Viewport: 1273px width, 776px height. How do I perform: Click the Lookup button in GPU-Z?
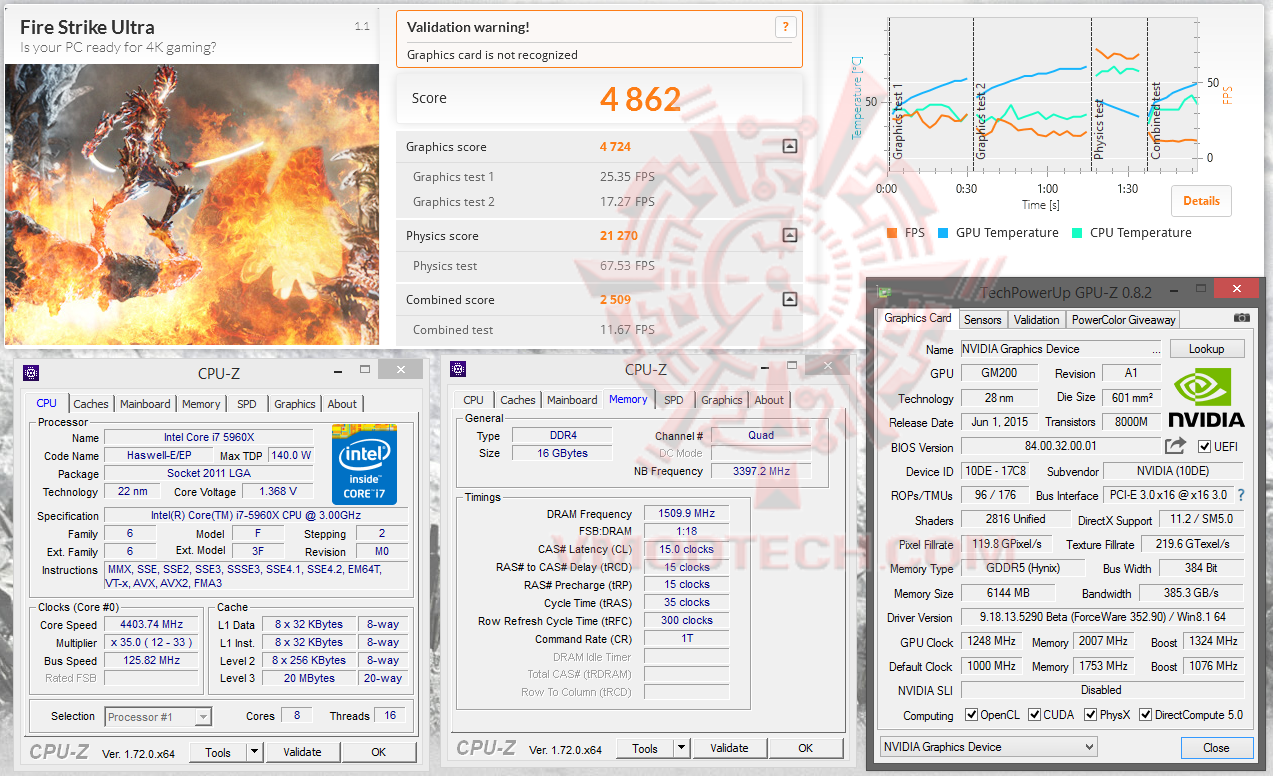click(x=1206, y=349)
